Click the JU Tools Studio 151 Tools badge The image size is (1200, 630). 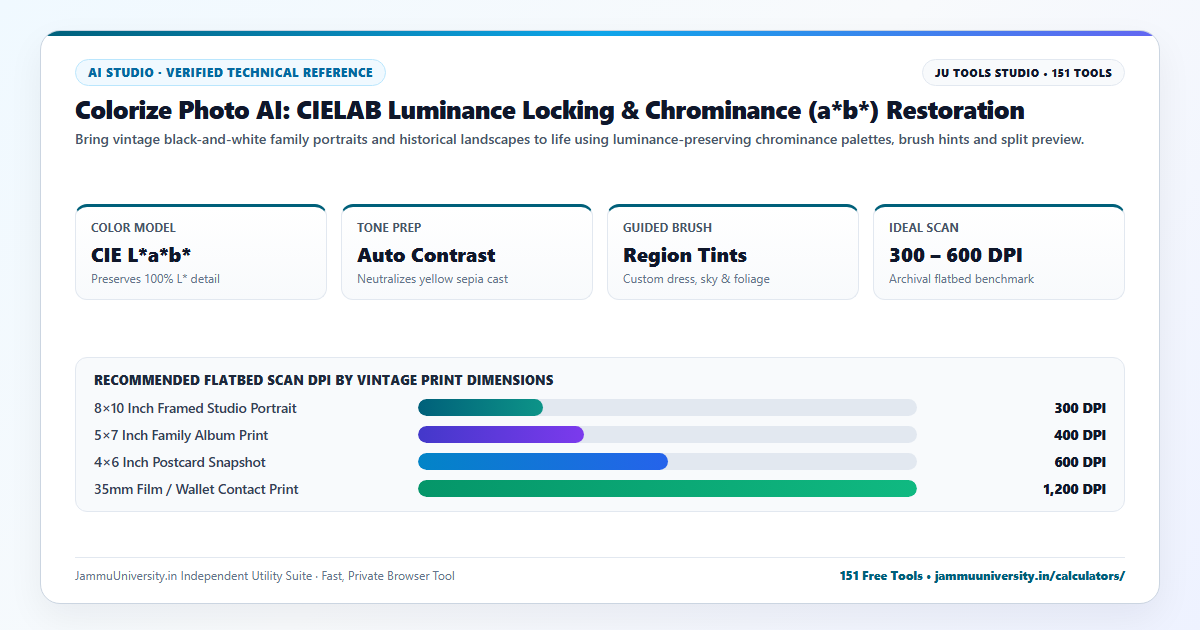coord(1023,72)
